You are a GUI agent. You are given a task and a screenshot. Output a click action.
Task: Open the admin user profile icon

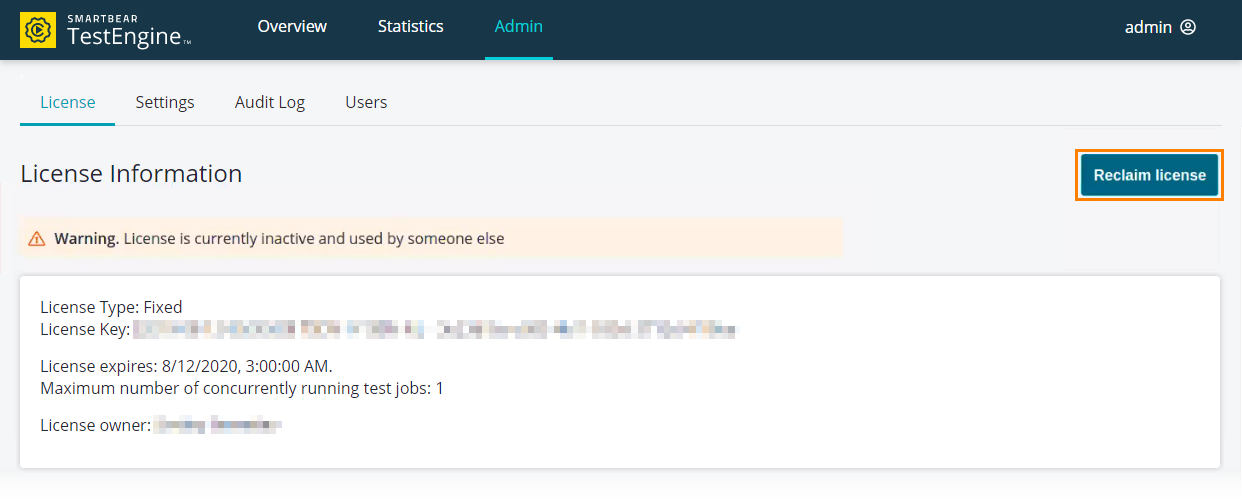click(1188, 28)
